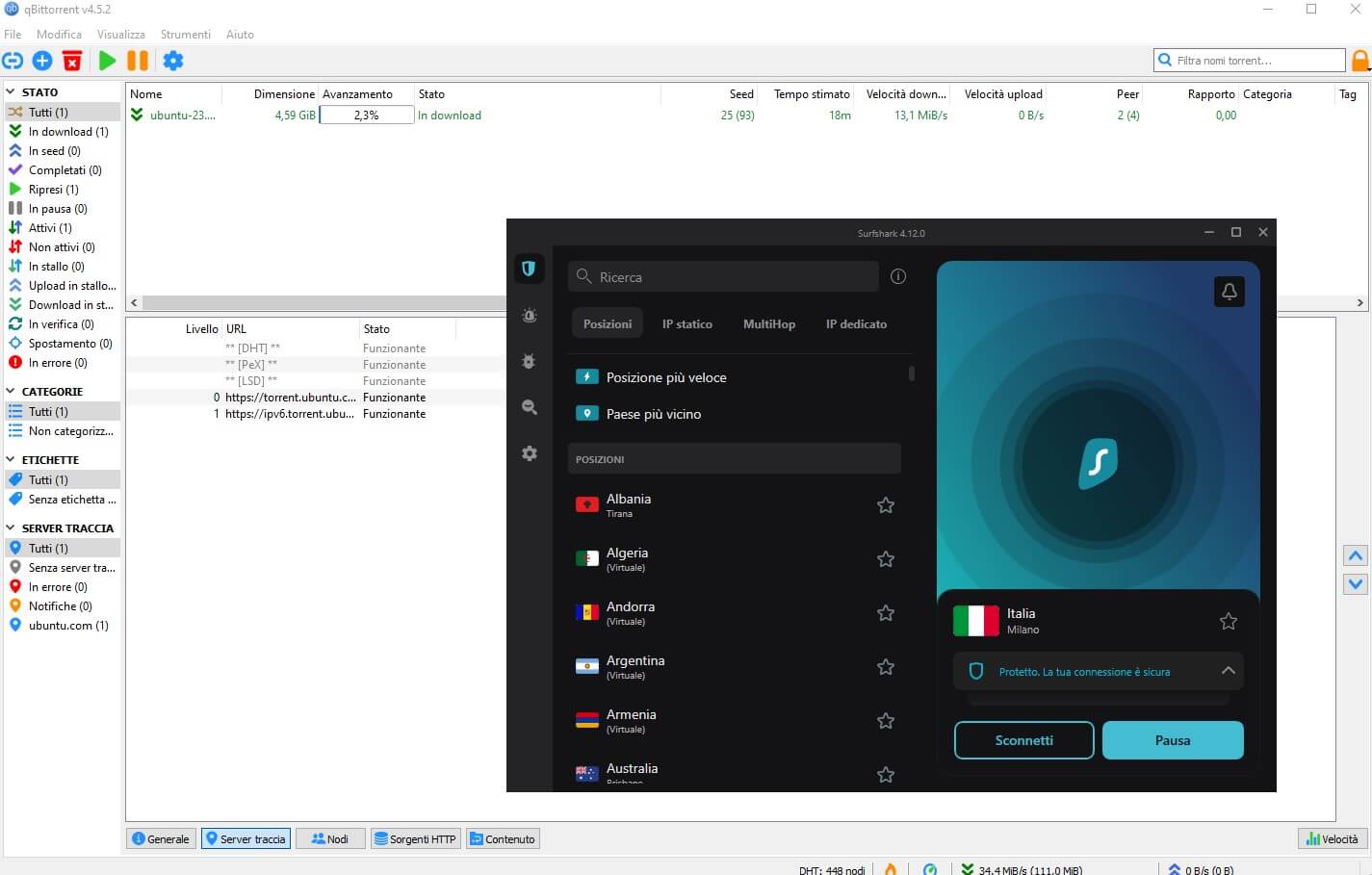The height and width of the screenshot is (875, 1372).
Task: Open the Velocità graph tab
Action: pyautogui.click(x=1333, y=839)
